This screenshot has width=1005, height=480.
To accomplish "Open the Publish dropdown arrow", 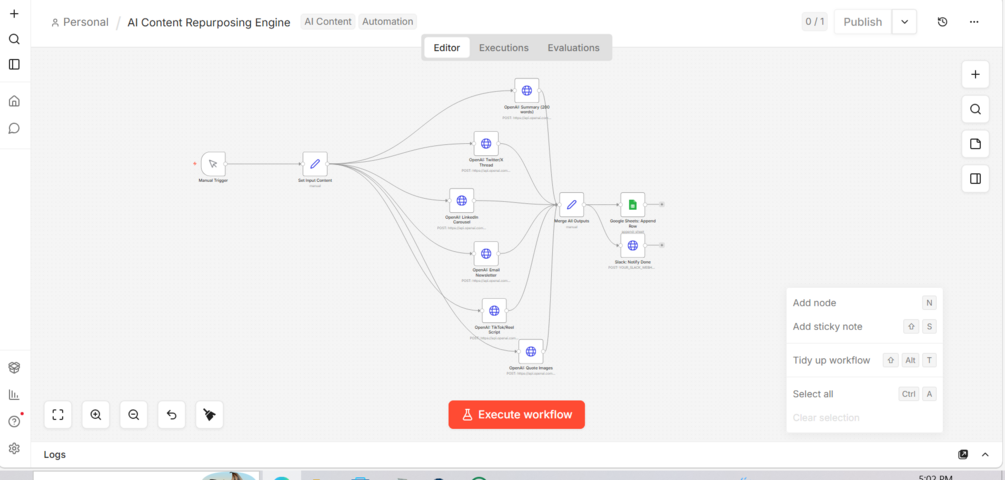I will [x=904, y=22].
